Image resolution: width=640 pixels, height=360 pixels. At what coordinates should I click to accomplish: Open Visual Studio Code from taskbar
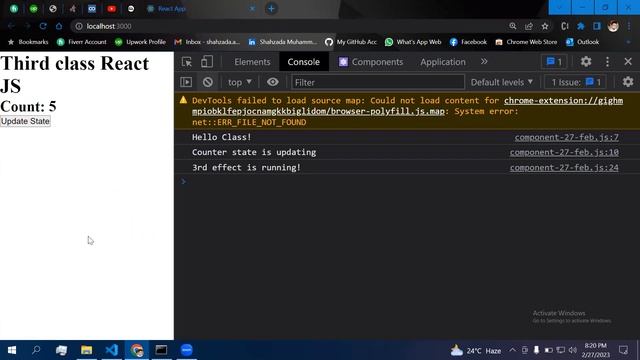[x=111, y=350]
